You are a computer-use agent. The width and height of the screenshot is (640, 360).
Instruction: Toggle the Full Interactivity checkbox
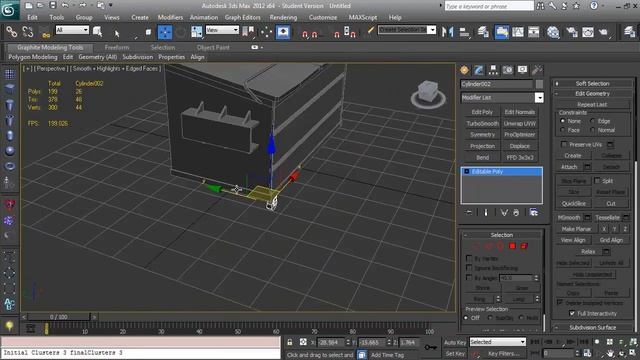pyautogui.click(x=572, y=313)
